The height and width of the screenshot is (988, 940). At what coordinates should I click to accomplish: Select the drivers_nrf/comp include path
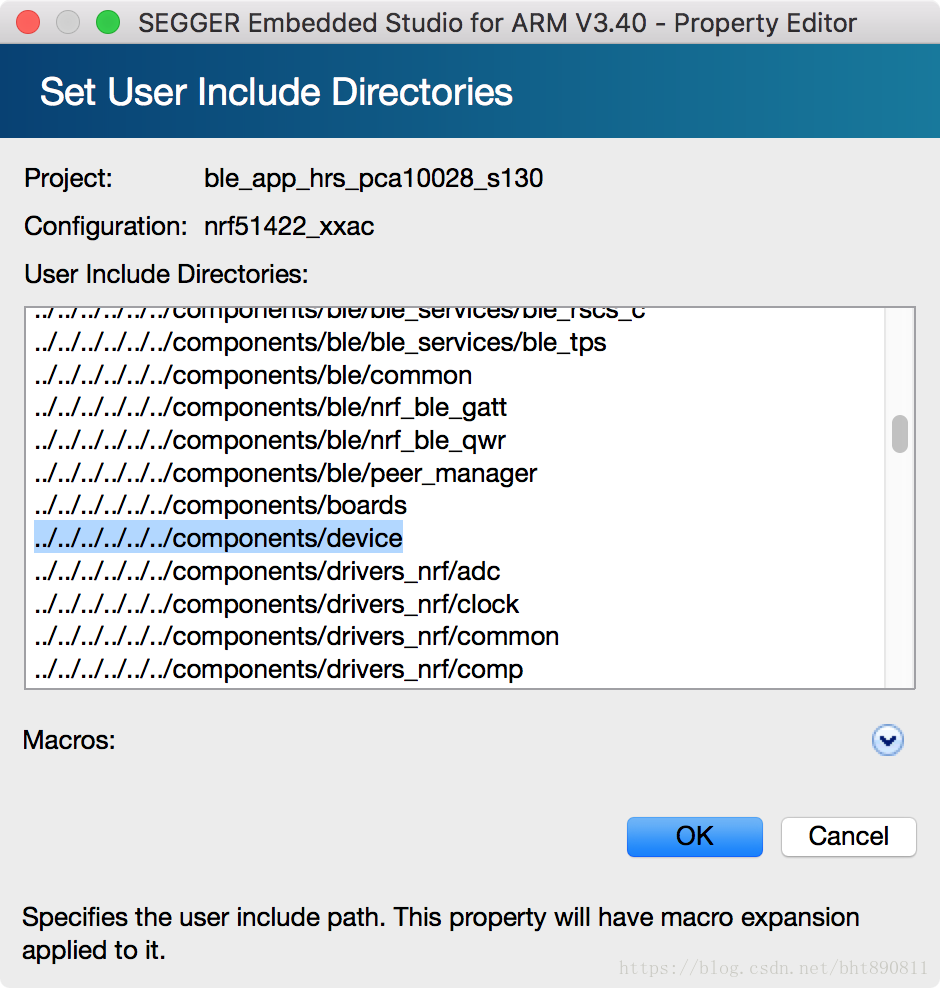tap(278, 669)
